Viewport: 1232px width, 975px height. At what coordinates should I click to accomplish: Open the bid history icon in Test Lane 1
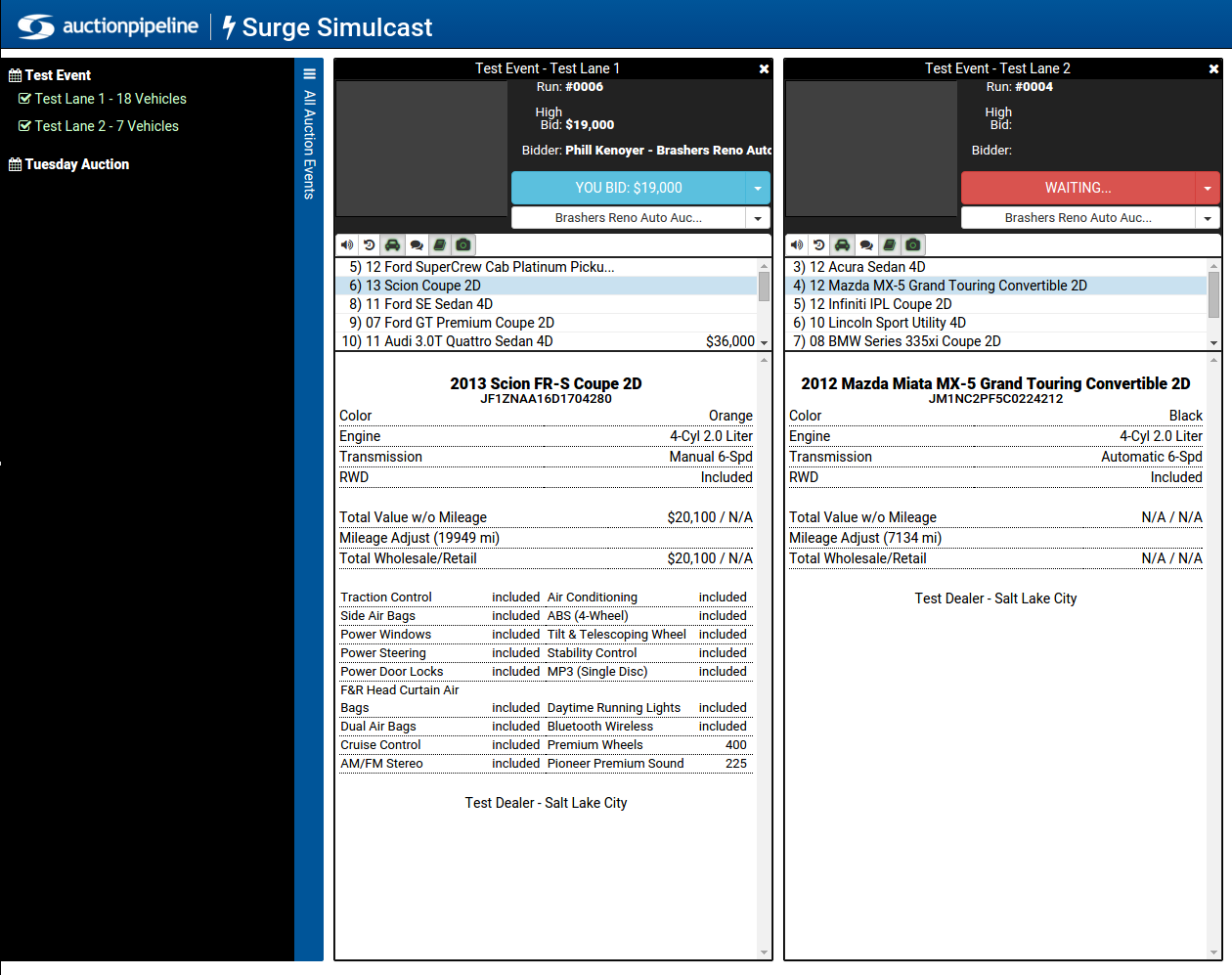click(x=369, y=244)
